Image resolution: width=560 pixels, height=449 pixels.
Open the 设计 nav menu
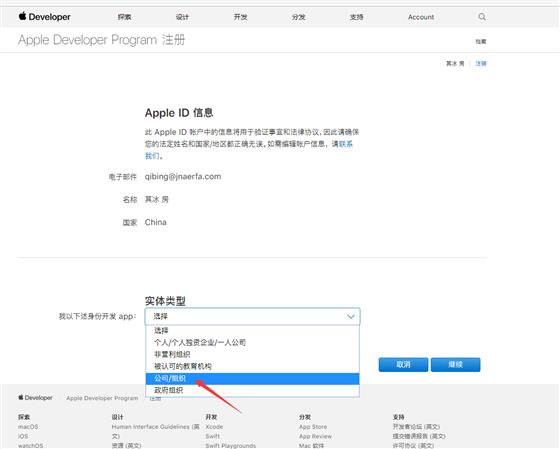tap(182, 17)
